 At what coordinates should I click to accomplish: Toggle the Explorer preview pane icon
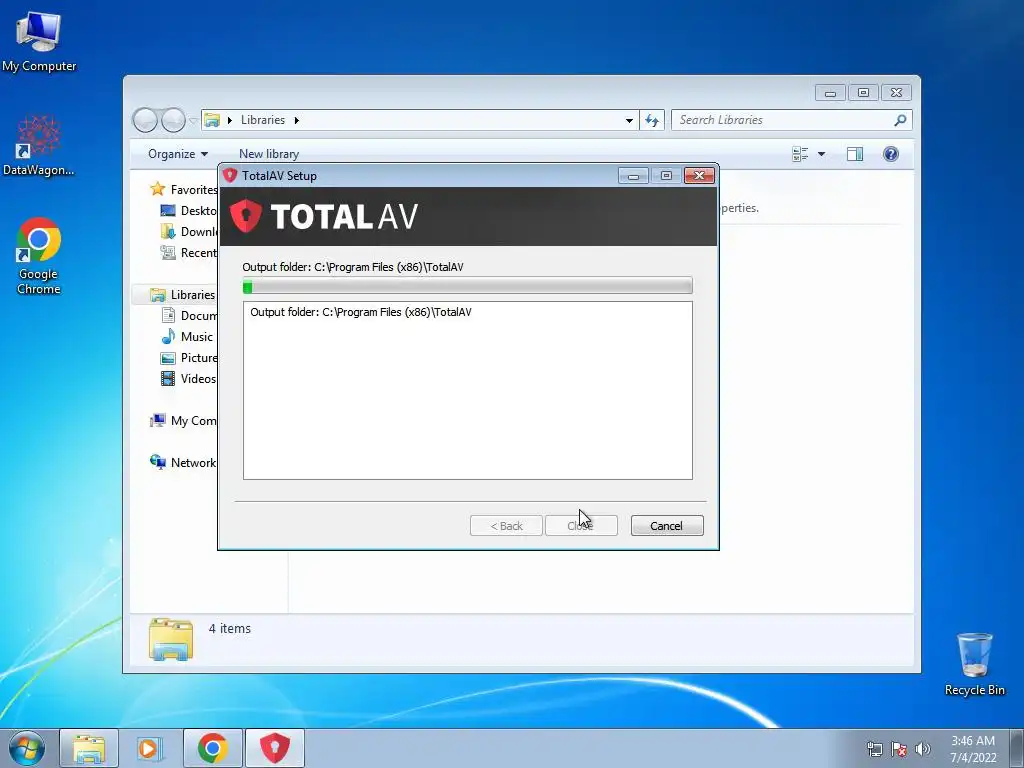[855, 154]
